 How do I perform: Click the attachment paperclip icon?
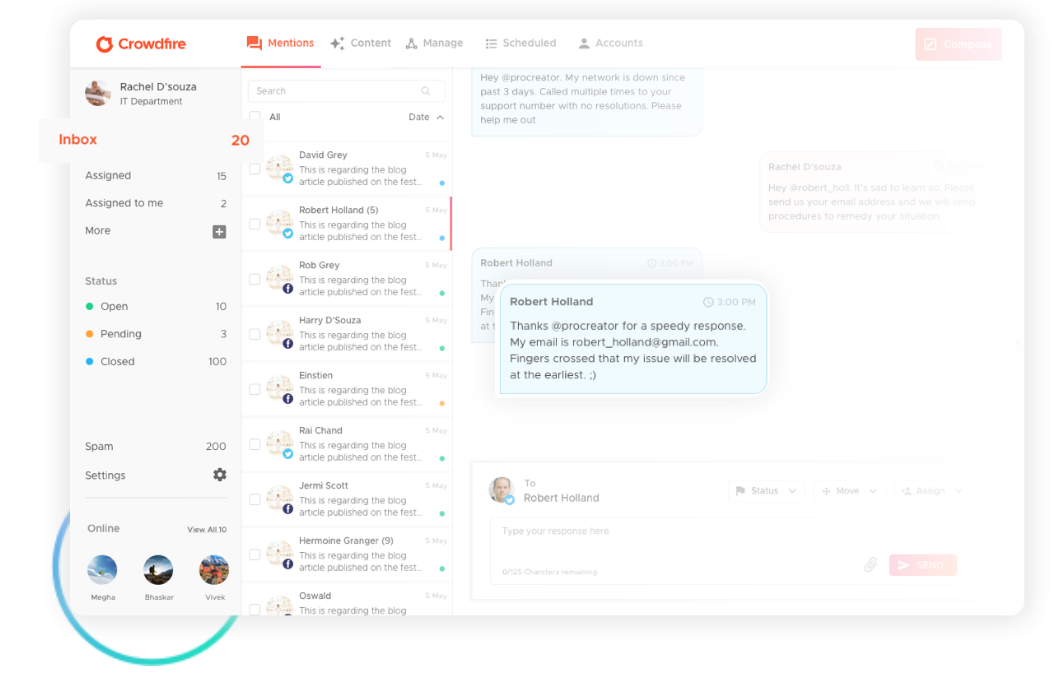(x=871, y=565)
